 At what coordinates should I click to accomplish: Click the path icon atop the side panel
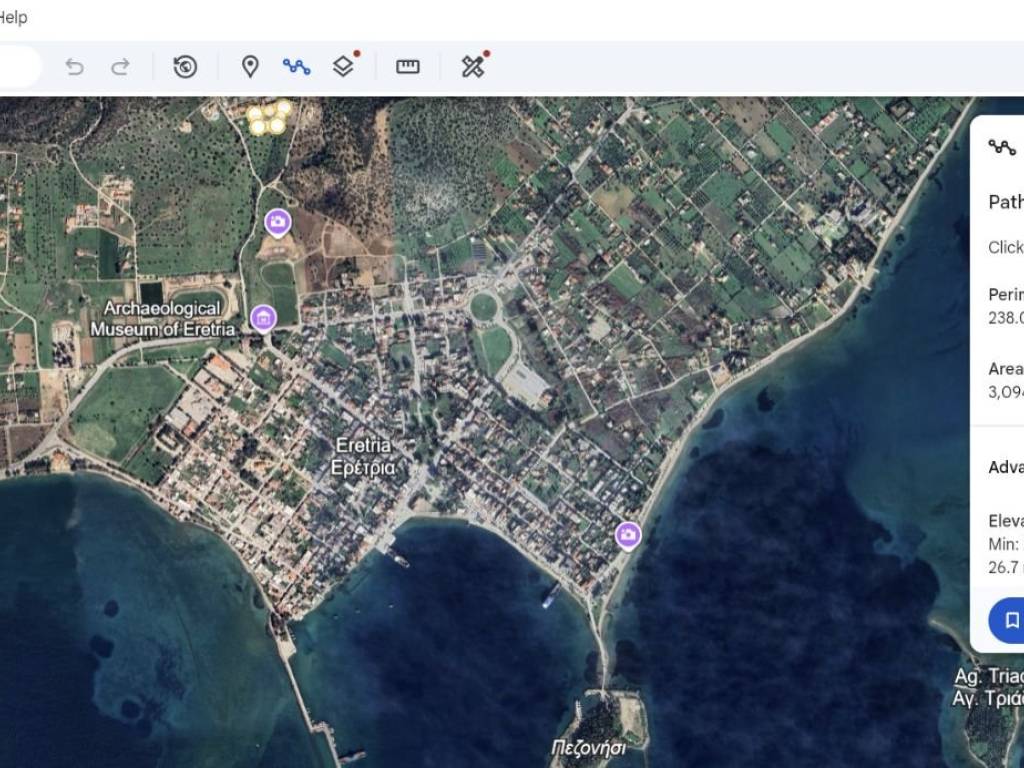1002,148
